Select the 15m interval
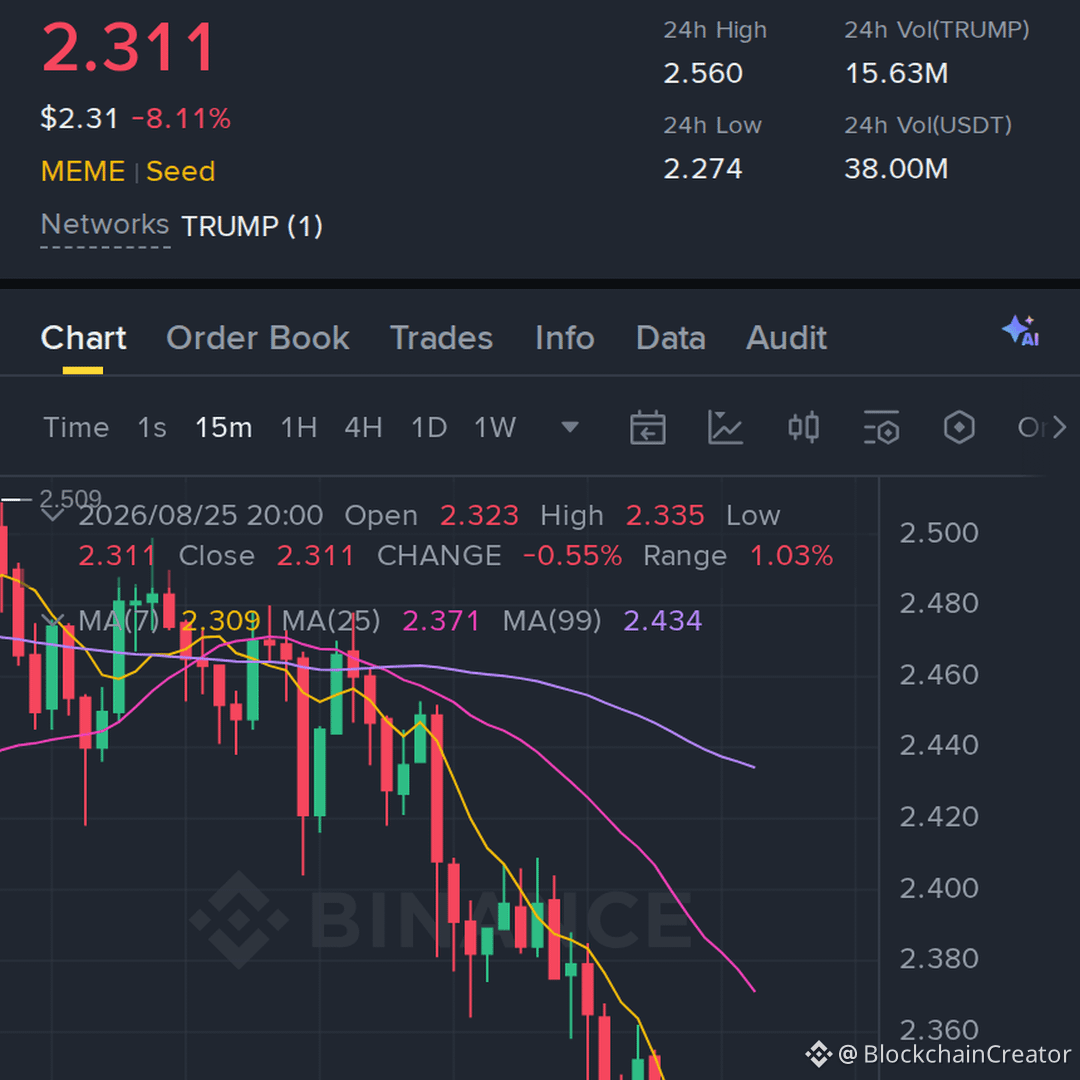This screenshot has width=1080, height=1080. click(224, 428)
